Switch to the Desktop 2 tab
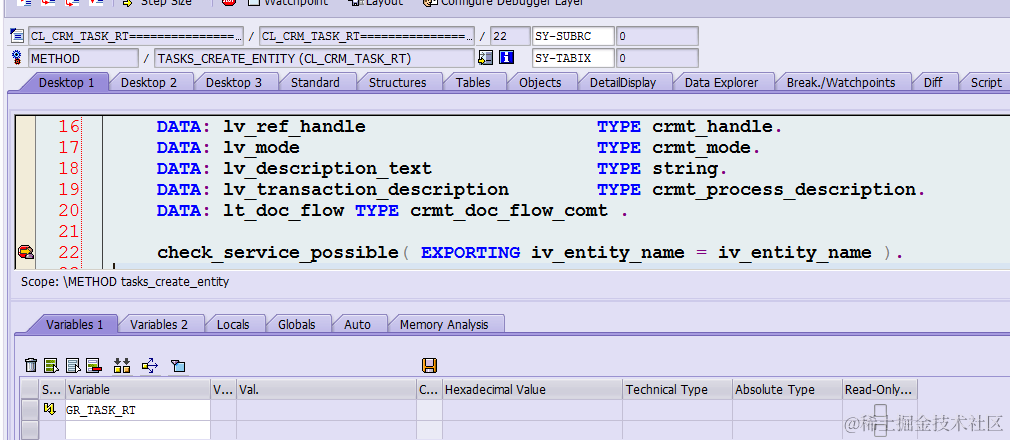 tap(149, 82)
